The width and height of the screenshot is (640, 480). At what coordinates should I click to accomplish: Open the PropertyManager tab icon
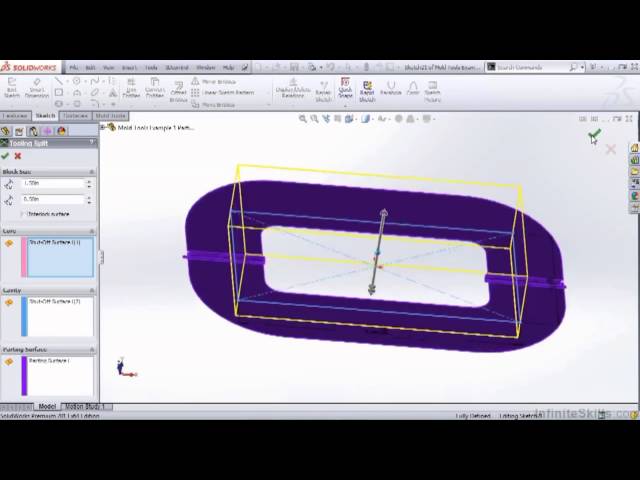pos(19,131)
